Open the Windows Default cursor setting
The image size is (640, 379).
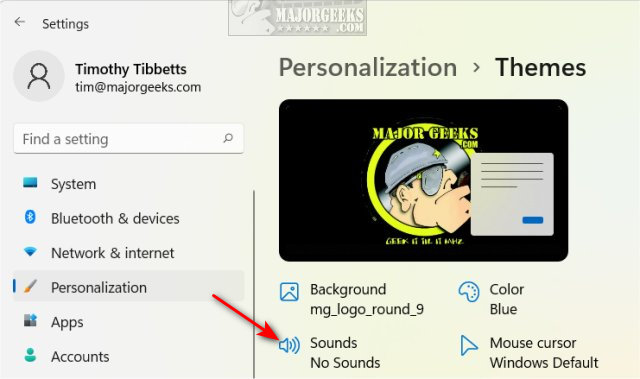pyautogui.click(x=544, y=363)
